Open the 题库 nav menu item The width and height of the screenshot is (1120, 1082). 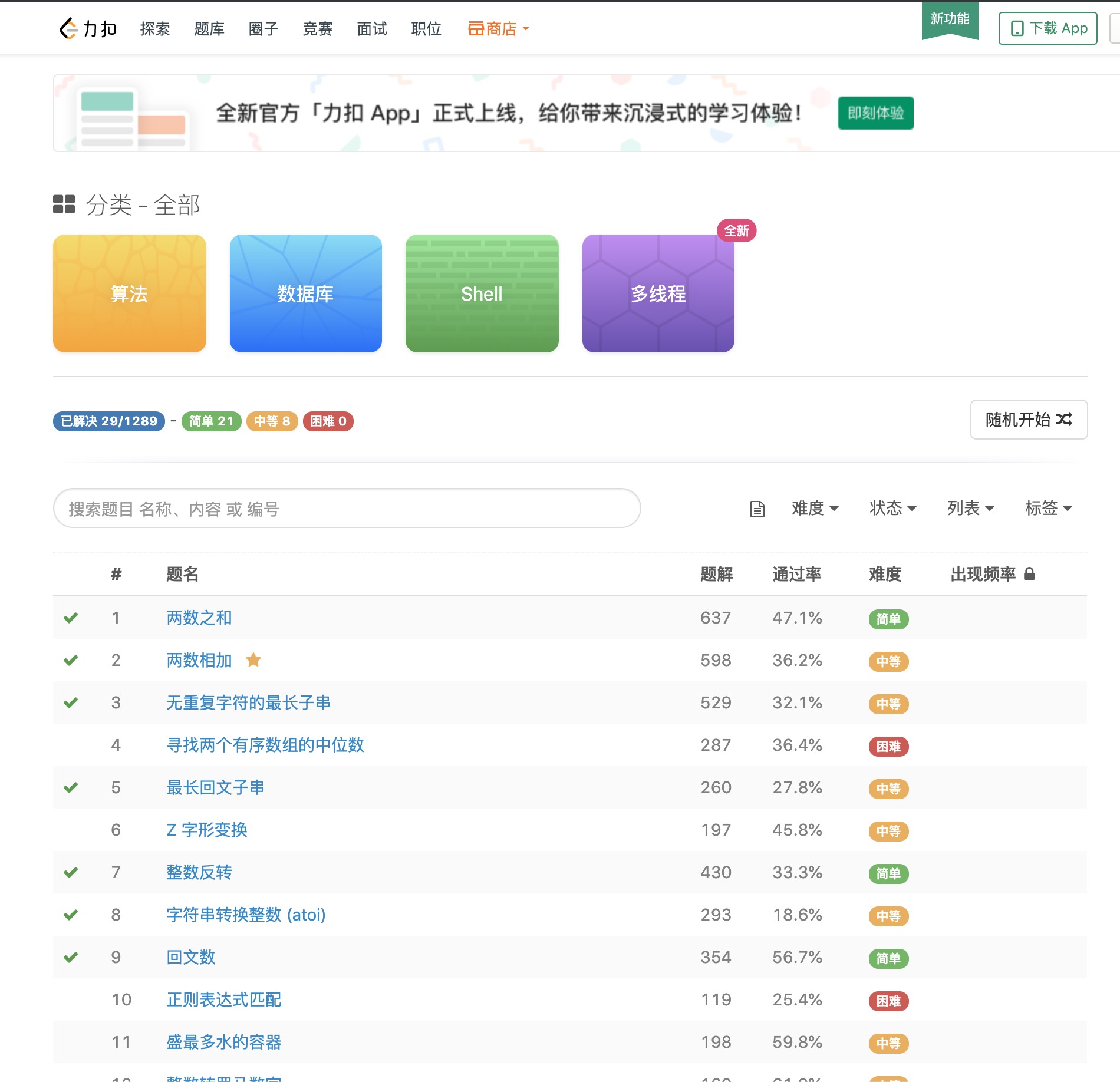coord(209,28)
